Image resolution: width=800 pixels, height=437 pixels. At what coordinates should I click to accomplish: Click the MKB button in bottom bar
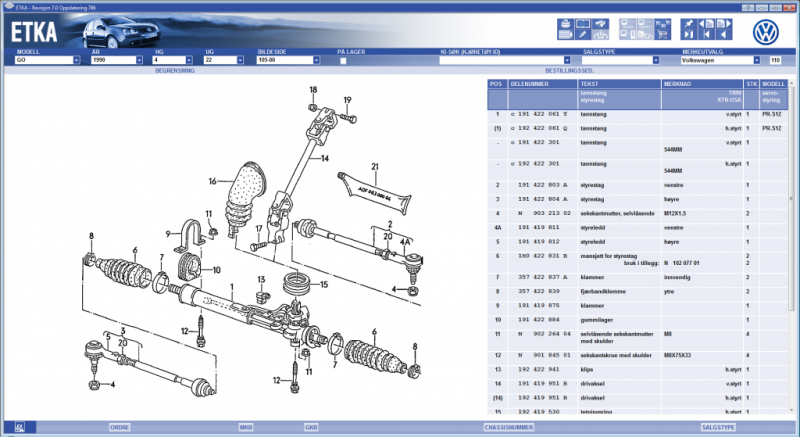pos(246,426)
